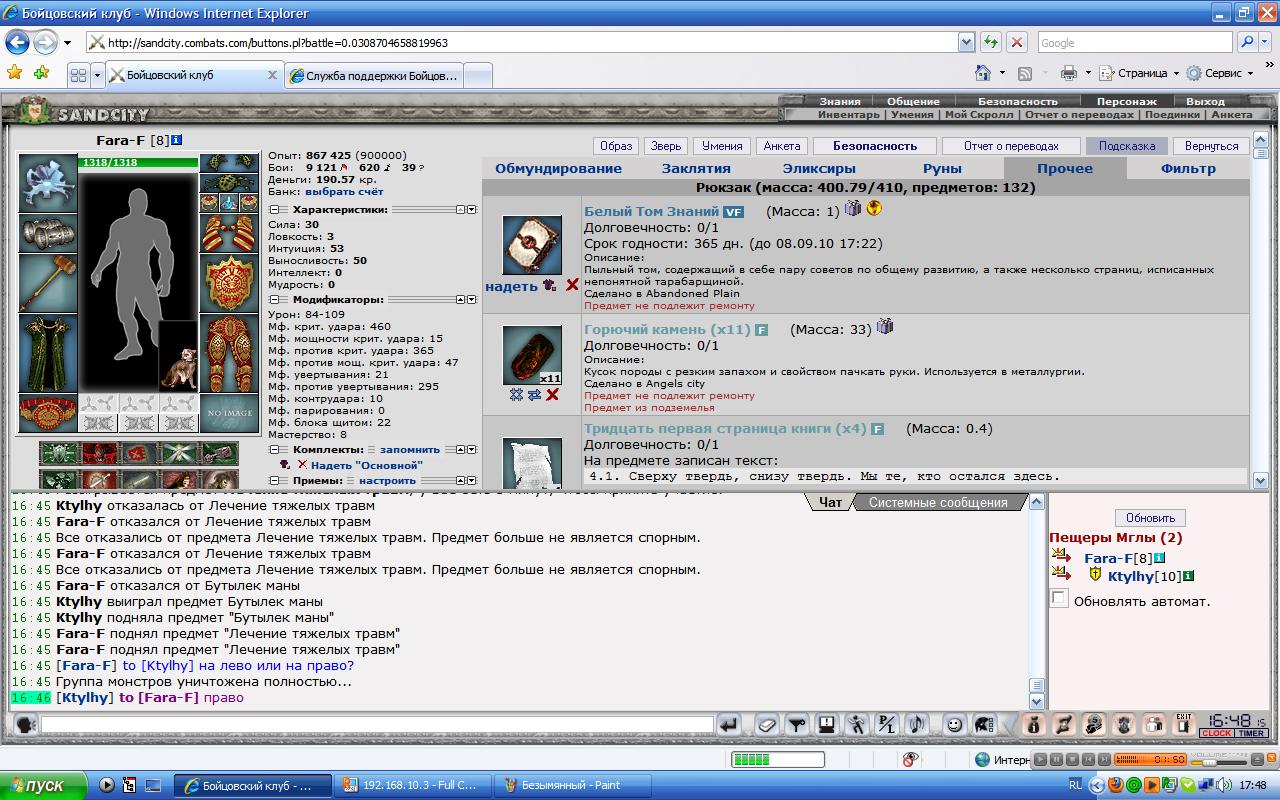Click the Отчет о переводах button
Image resolution: width=1280 pixels, height=800 pixels.
(1012, 146)
